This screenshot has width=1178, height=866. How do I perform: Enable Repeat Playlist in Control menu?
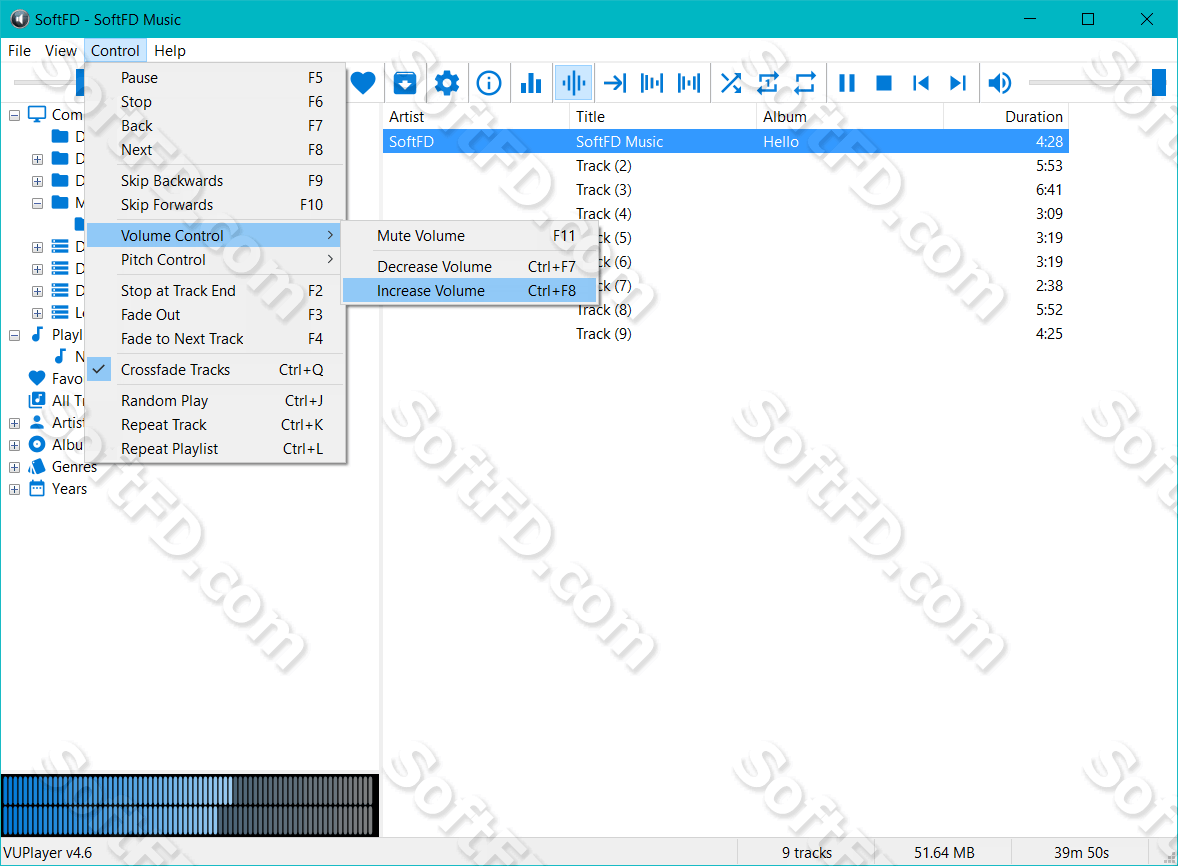(215, 448)
